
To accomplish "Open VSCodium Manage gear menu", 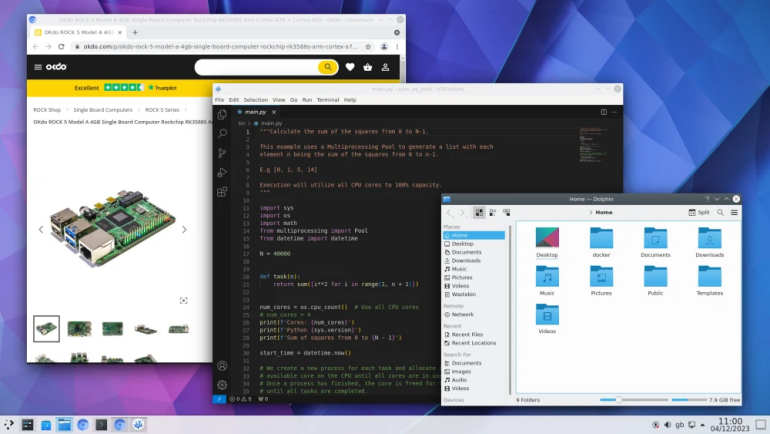I will pyautogui.click(x=222, y=383).
